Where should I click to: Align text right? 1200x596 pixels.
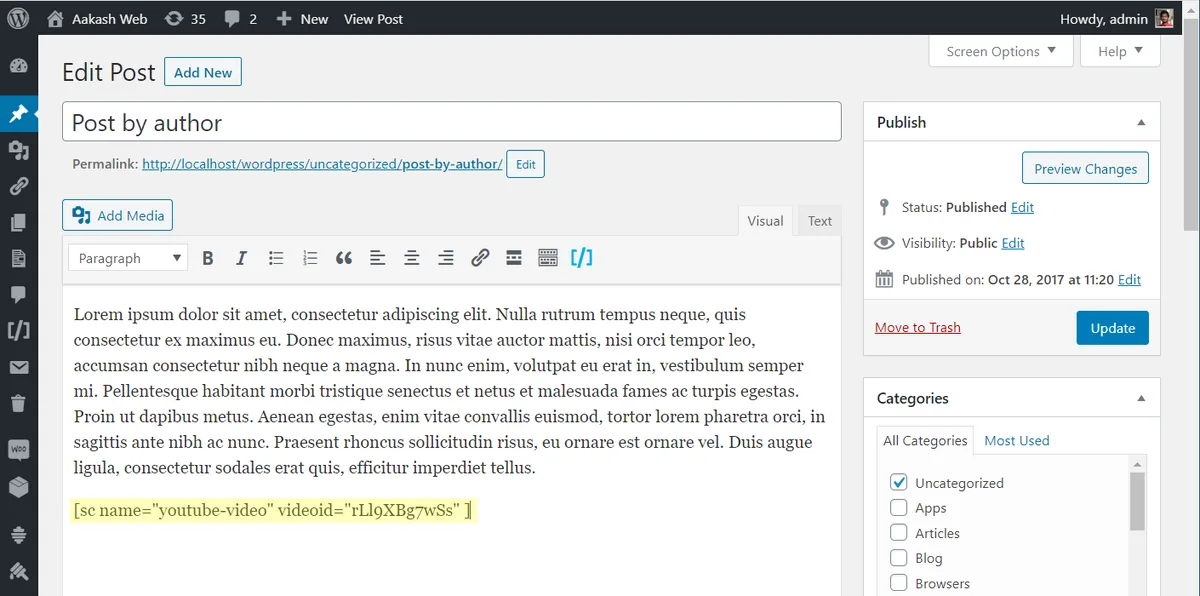pos(446,258)
